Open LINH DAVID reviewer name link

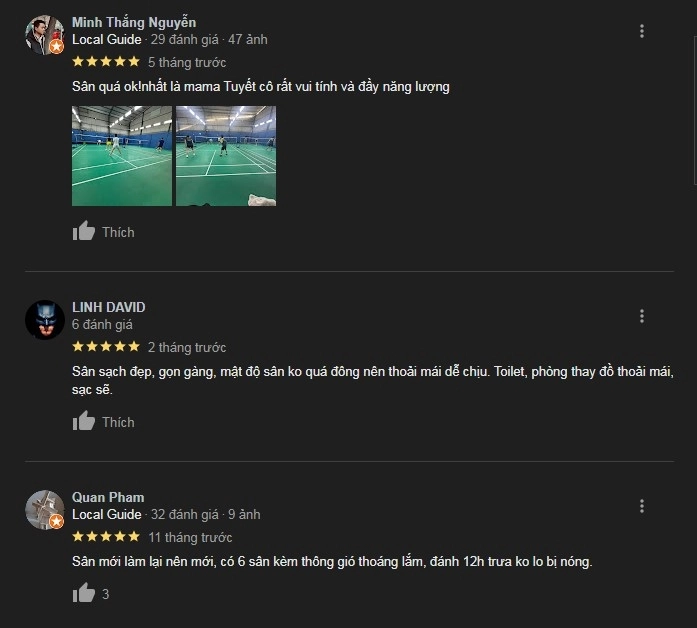tap(108, 307)
